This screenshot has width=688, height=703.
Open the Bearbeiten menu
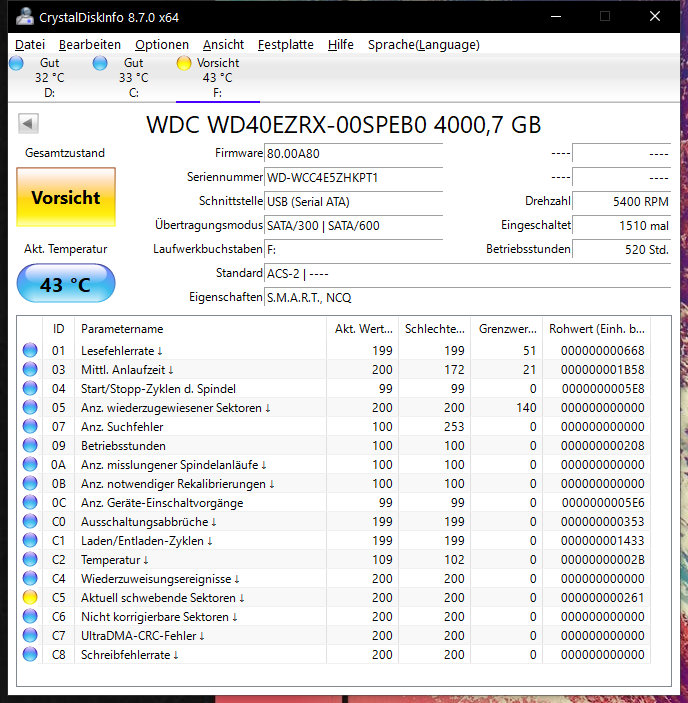pos(90,45)
